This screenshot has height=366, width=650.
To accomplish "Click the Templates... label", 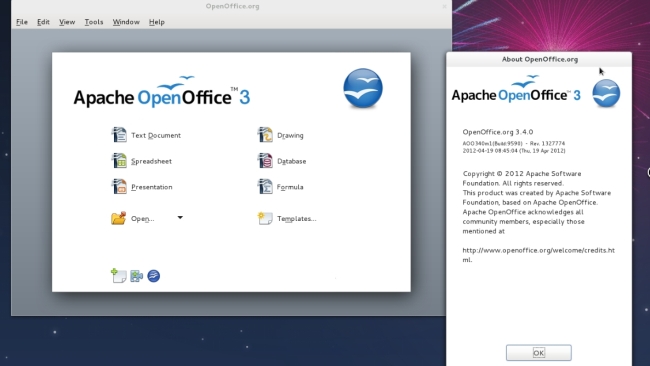I will coord(296,218).
